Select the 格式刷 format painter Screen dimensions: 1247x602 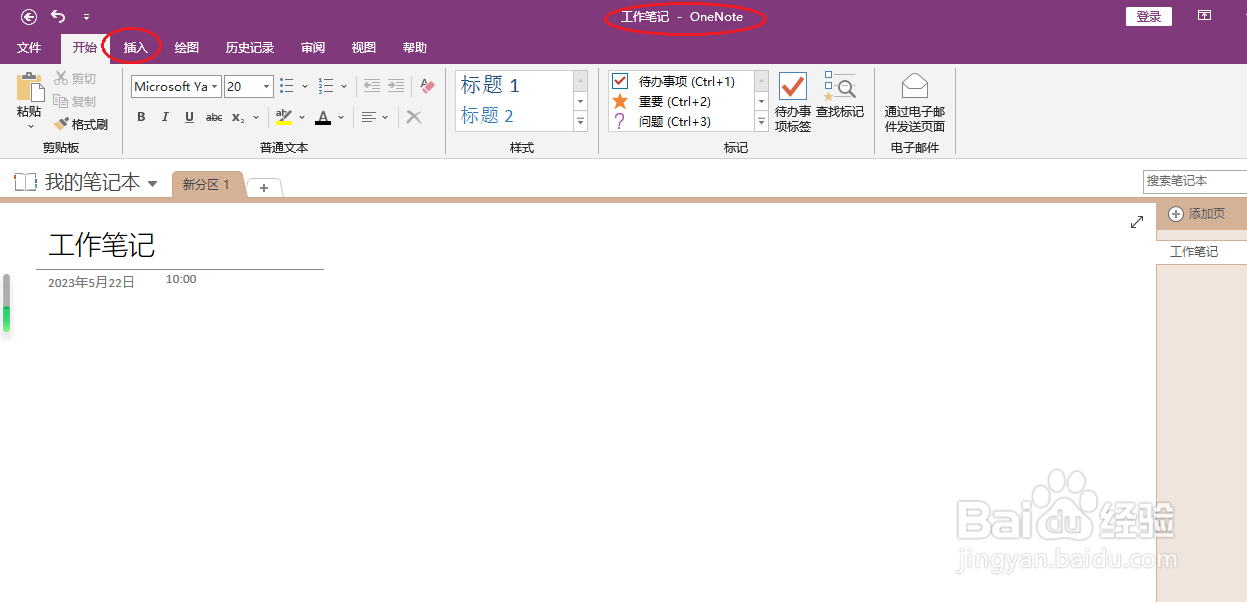click(81, 124)
